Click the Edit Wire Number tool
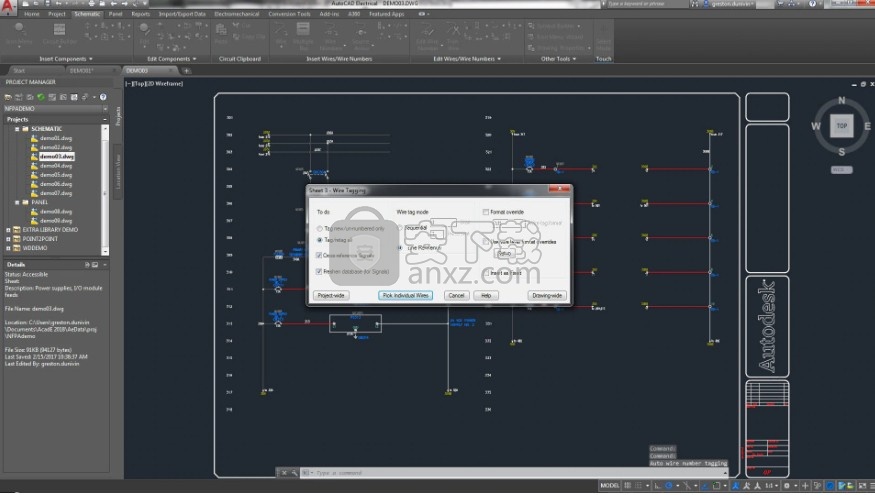 pyautogui.click(x=427, y=35)
